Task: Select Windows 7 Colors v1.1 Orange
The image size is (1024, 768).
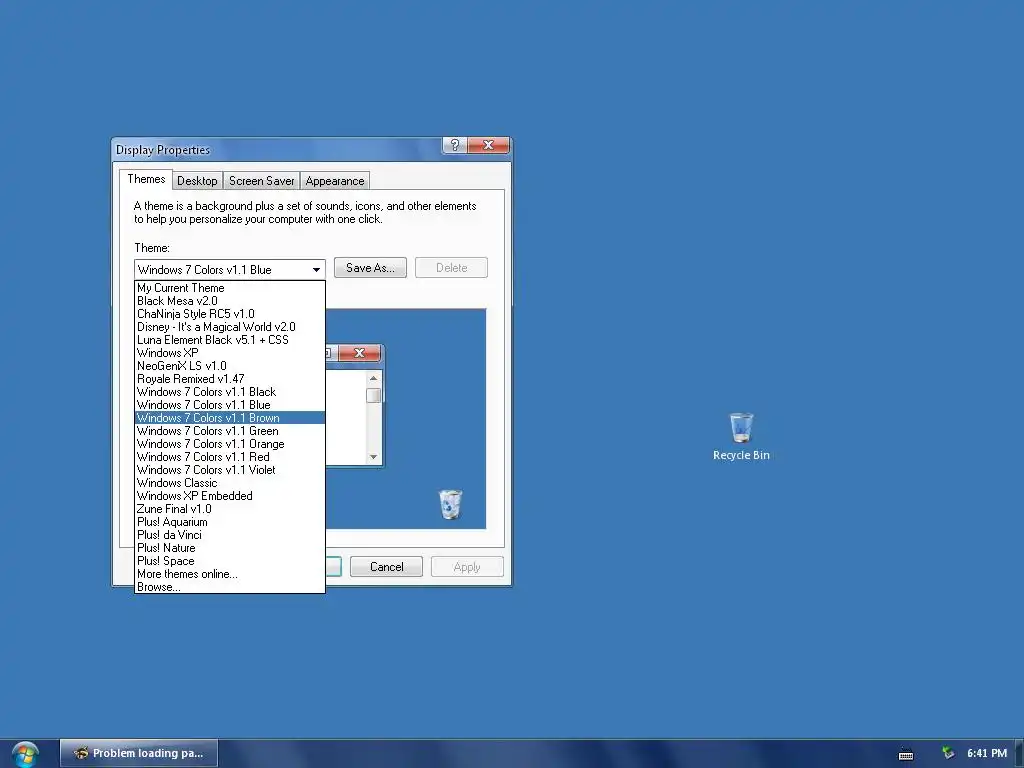Action: pyautogui.click(x=230, y=444)
